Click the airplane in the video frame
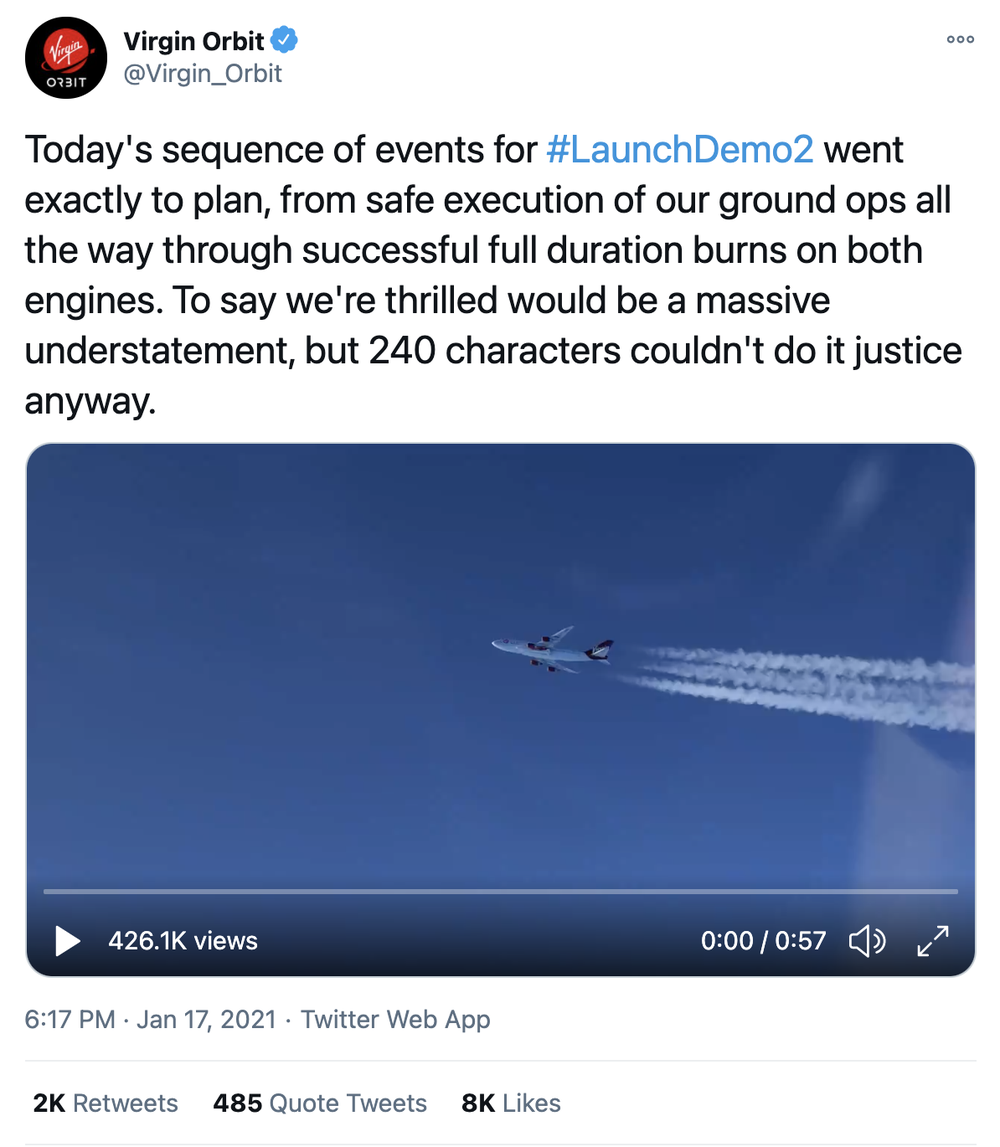This screenshot has height=1147, width=1000. click(553, 649)
